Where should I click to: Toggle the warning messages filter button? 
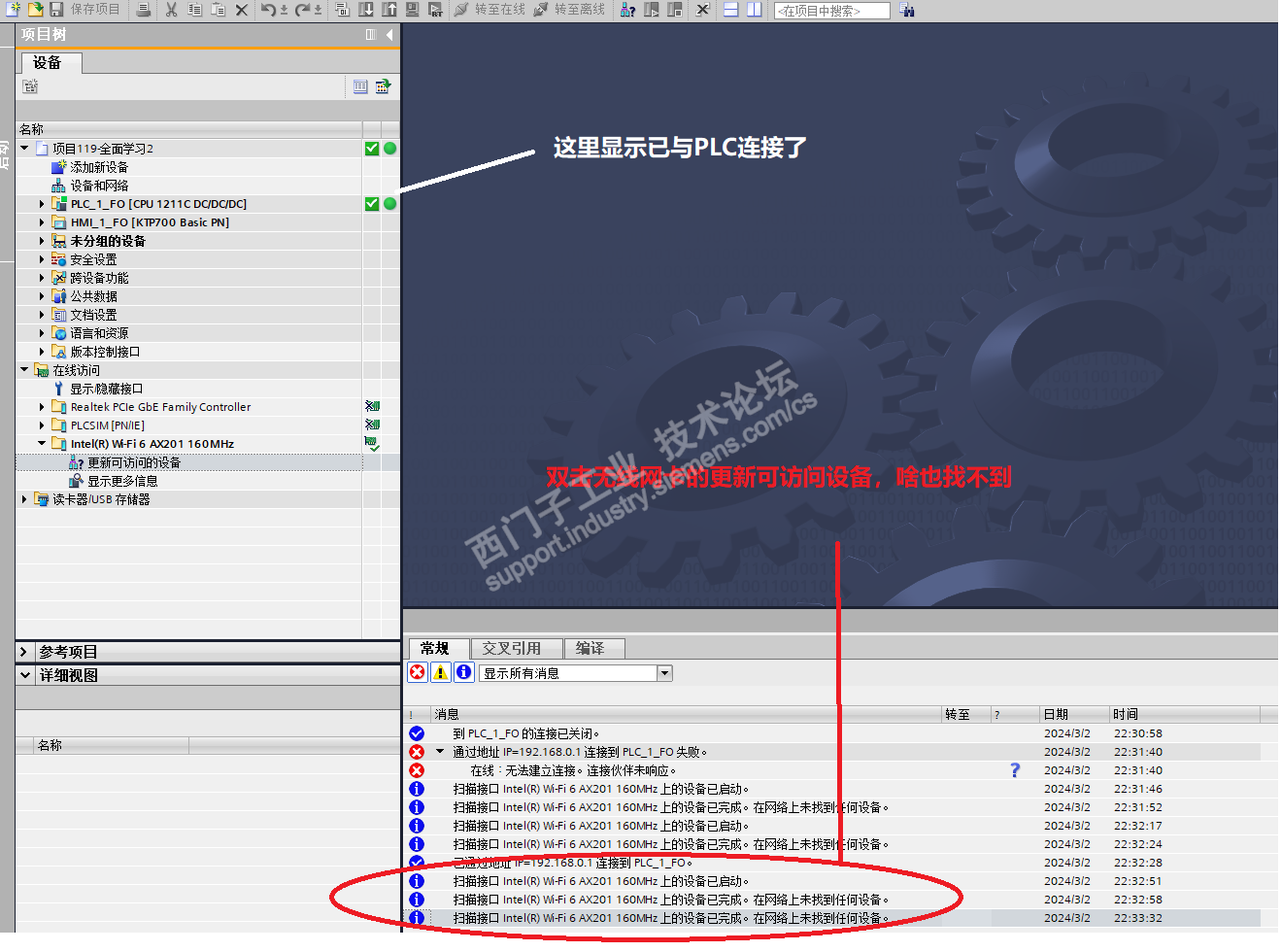click(x=441, y=672)
